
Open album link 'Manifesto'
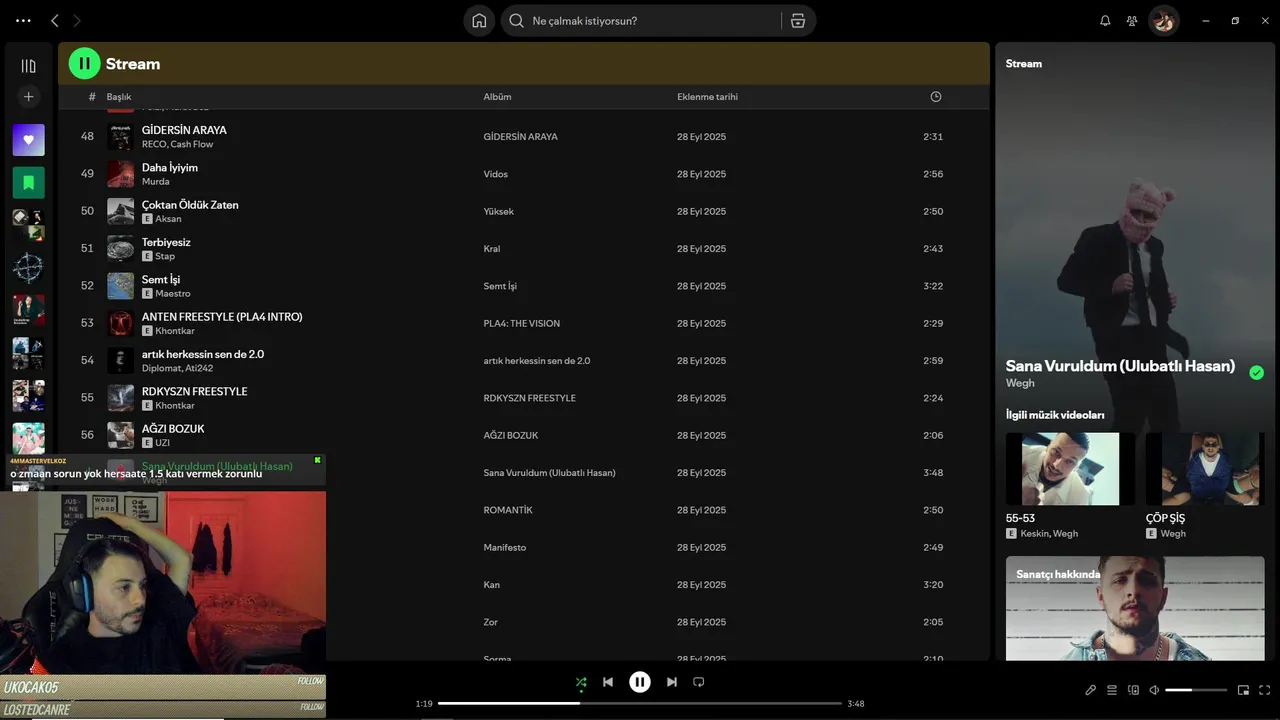[504, 547]
